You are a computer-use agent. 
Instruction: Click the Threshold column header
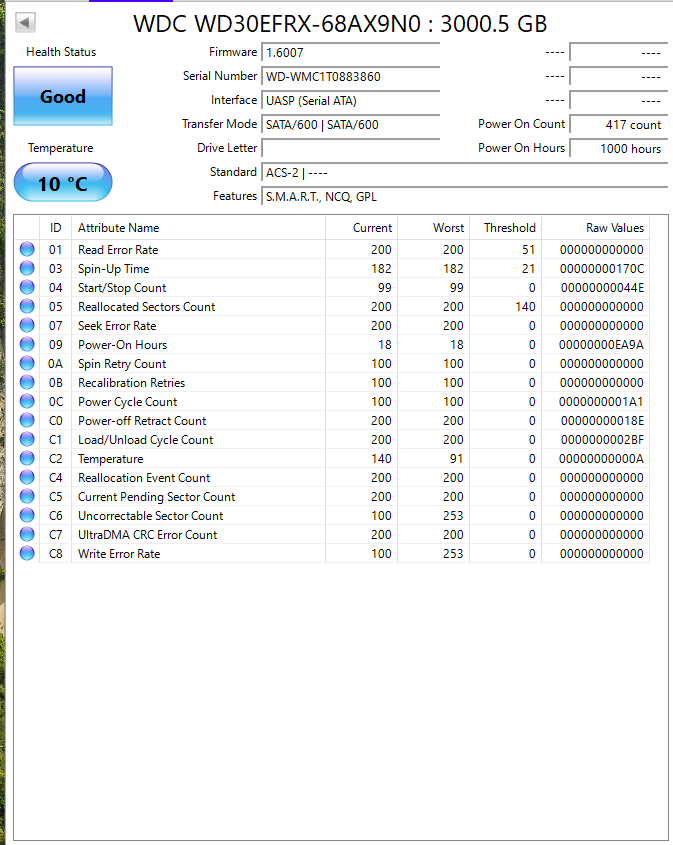tap(505, 227)
